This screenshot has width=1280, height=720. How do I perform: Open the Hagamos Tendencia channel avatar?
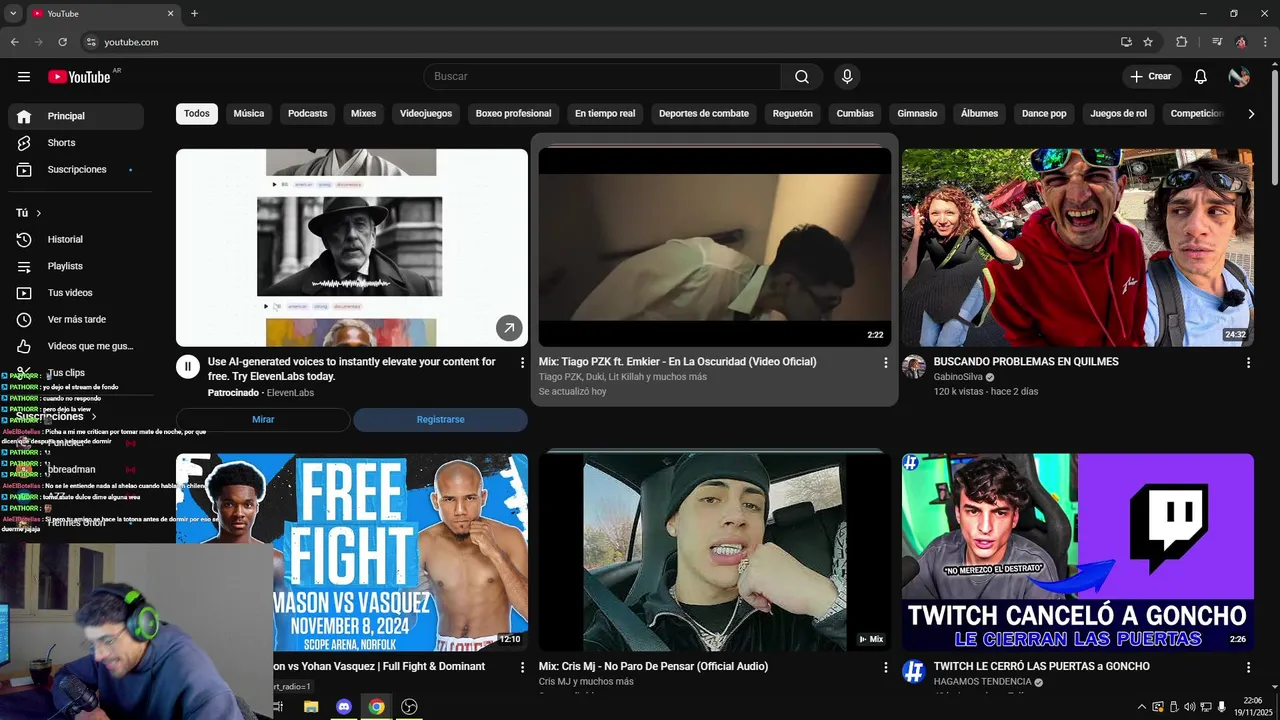(x=914, y=672)
